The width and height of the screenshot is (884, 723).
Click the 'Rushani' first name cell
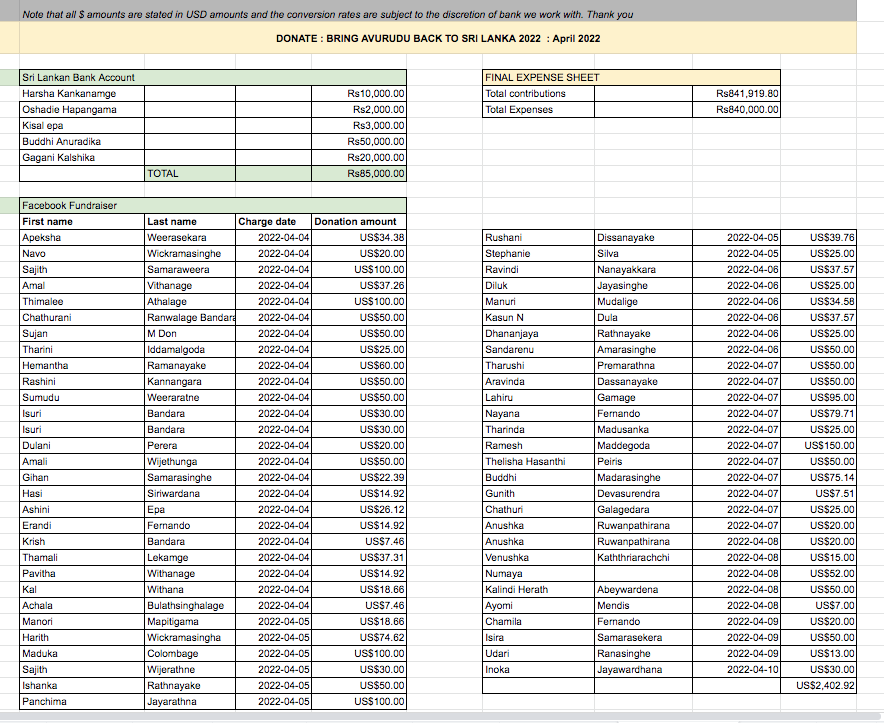[538, 237]
